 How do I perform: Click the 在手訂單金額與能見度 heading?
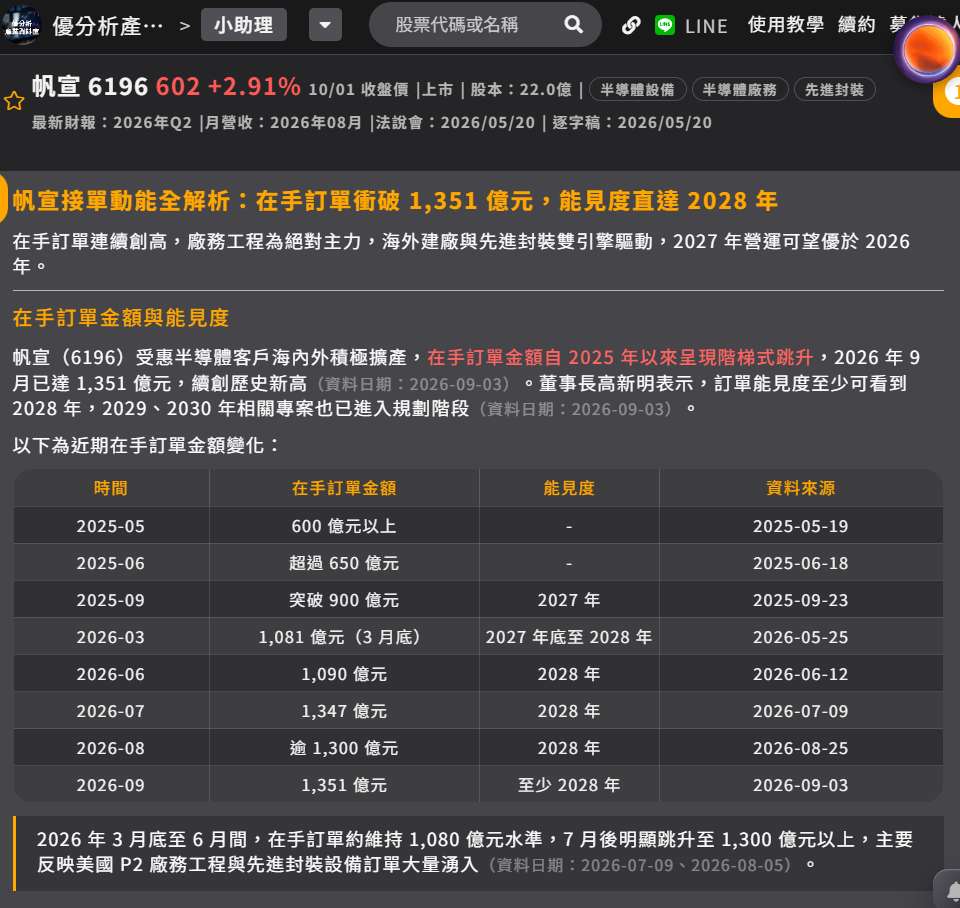[121, 318]
